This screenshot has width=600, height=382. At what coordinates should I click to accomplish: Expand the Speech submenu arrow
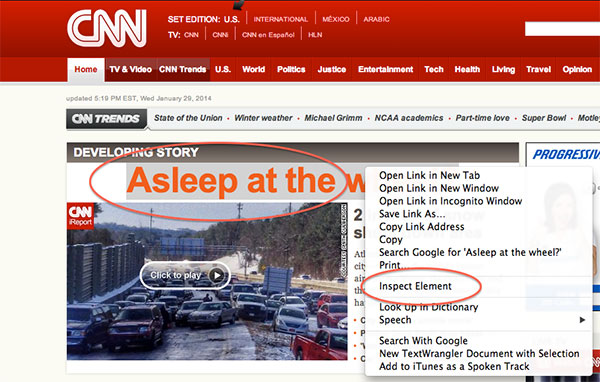[582, 320]
